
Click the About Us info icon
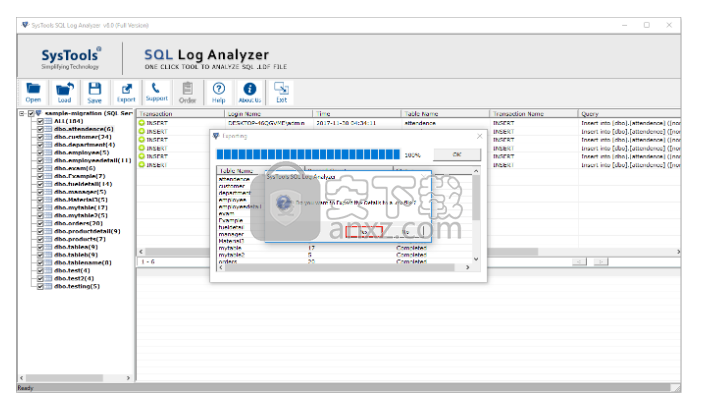(x=250, y=89)
